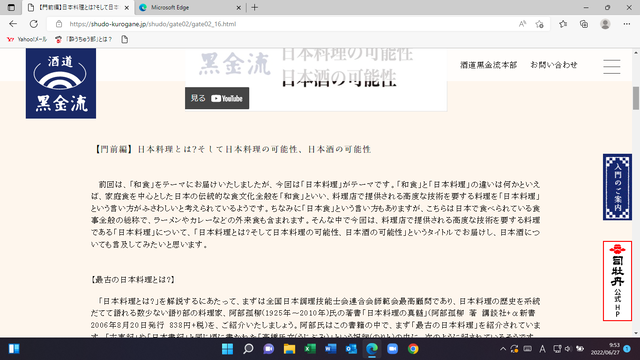Image resolution: width=640 pixels, height=360 pixels.
Task: Open the お問い合わせ nav link
Action: (554, 65)
